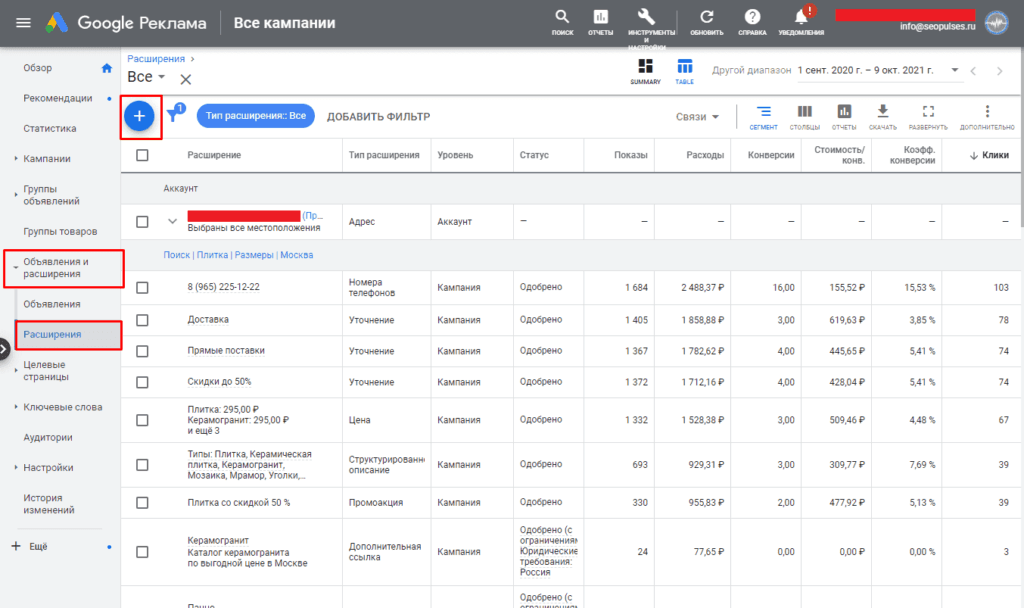Open the Отчеты icon in table toolbar
Viewport: 1024px width, 608px height.
(844, 117)
